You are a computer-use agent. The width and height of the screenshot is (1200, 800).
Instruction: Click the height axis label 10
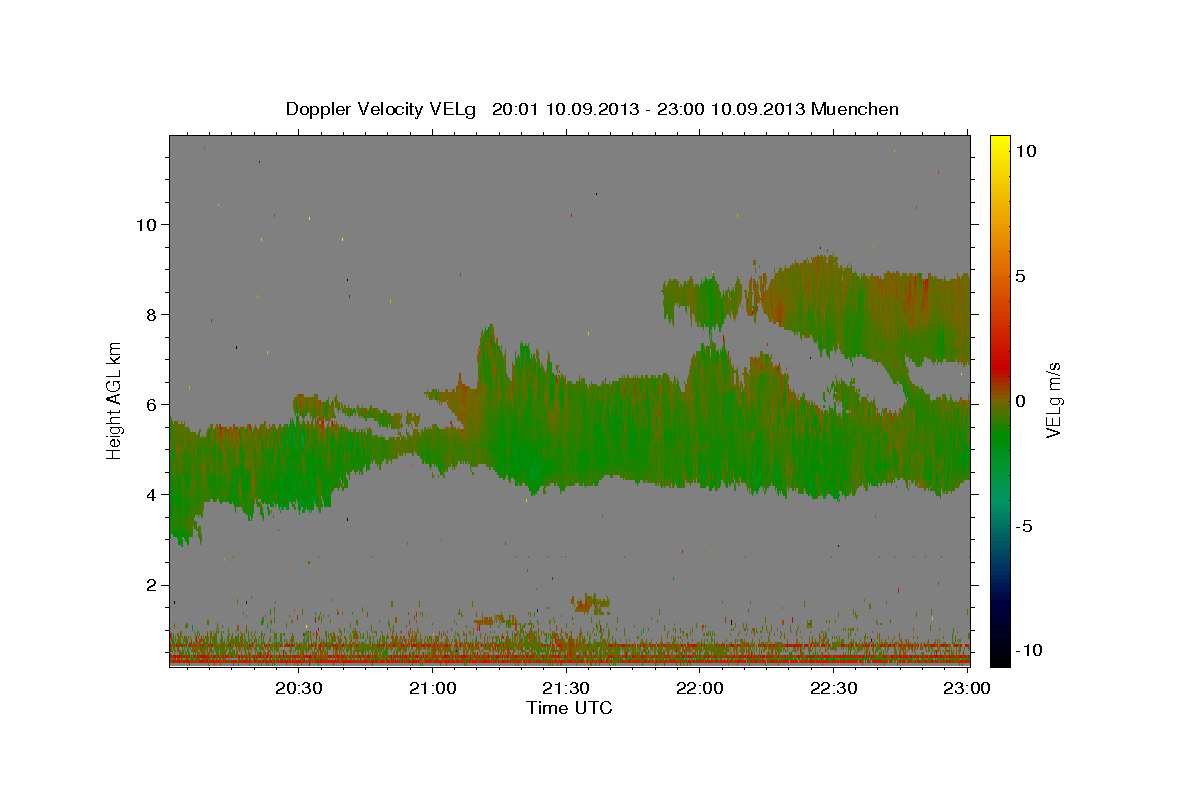(x=145, y=224)
